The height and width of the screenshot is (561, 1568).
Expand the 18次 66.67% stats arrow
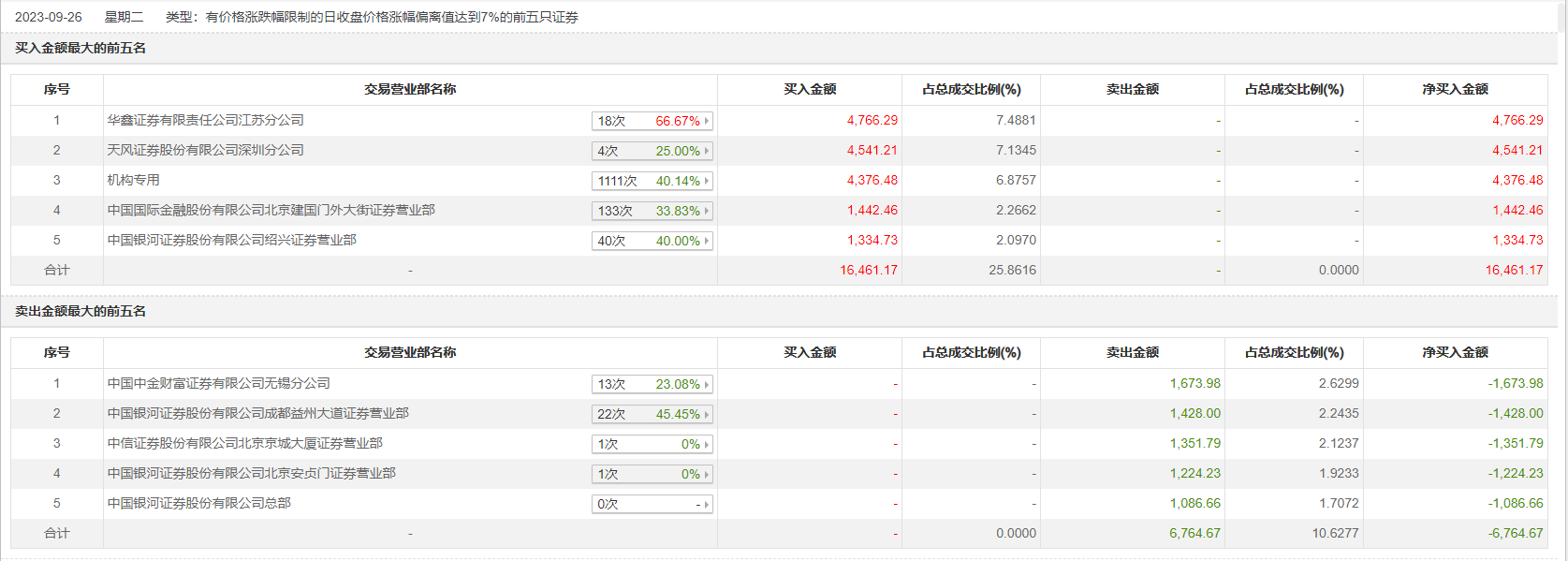pyautogui.click(x=707, y=121)
